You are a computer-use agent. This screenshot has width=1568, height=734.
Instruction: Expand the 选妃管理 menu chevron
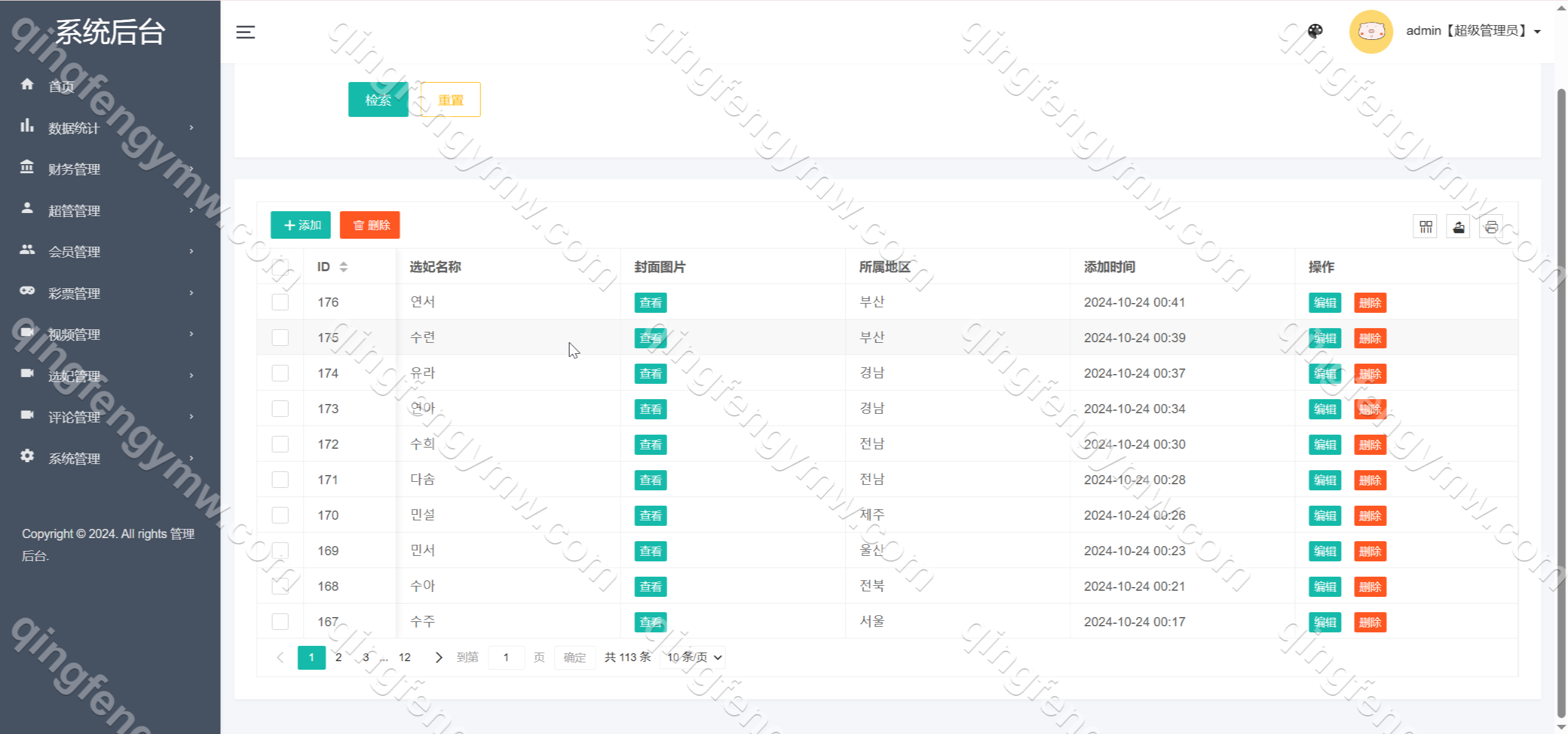pyautogui.click(x=192, y=375)
